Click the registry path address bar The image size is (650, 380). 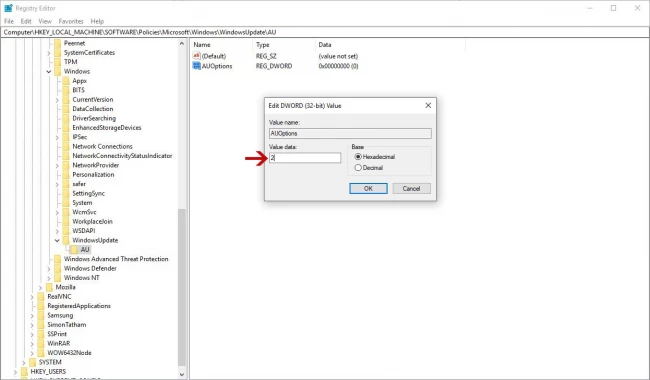click(x=325, y=32)
